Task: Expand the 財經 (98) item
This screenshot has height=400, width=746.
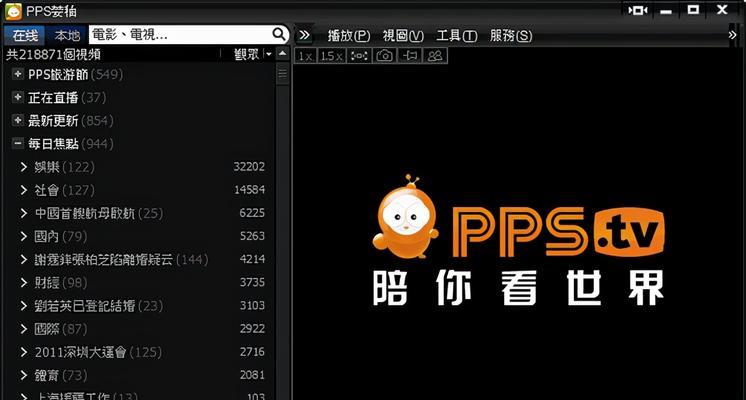Action: click(x=24, y=283)
